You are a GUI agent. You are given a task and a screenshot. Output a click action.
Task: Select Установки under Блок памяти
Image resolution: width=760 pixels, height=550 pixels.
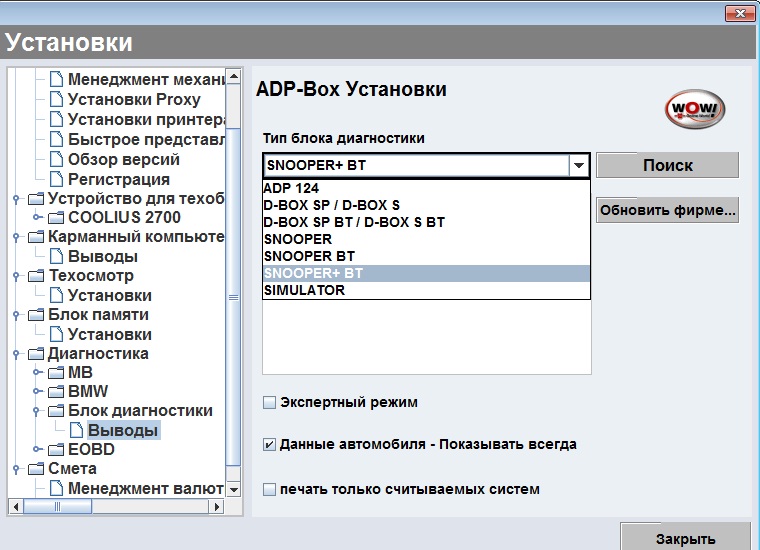[110, 334]
